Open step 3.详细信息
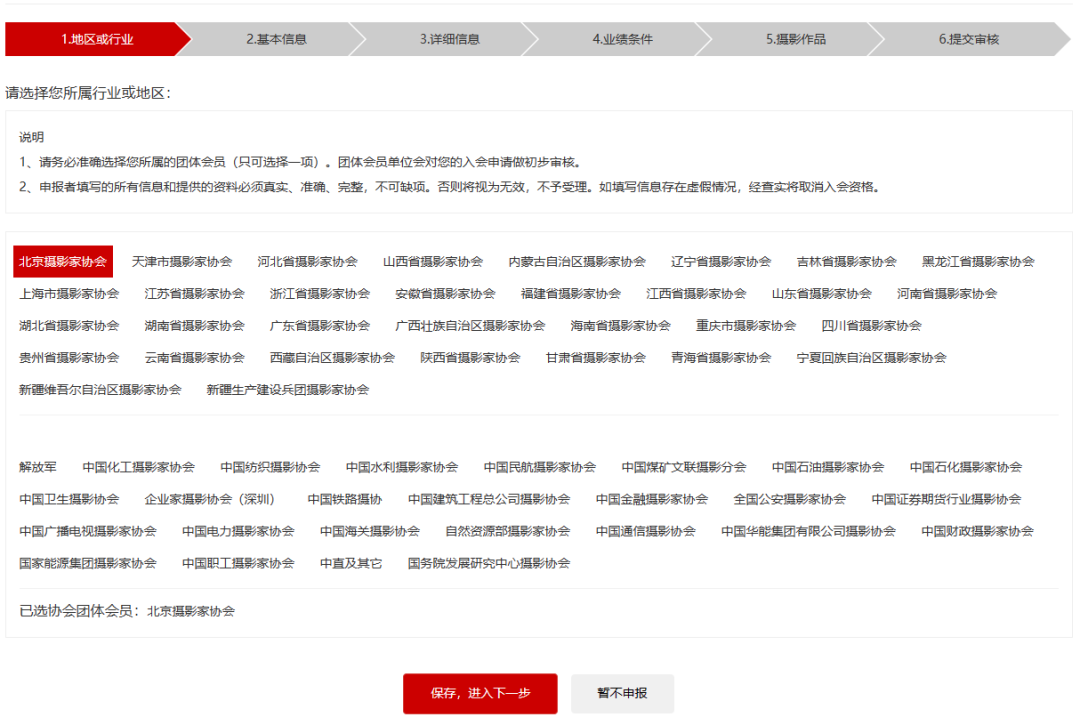 coord(450,39)
